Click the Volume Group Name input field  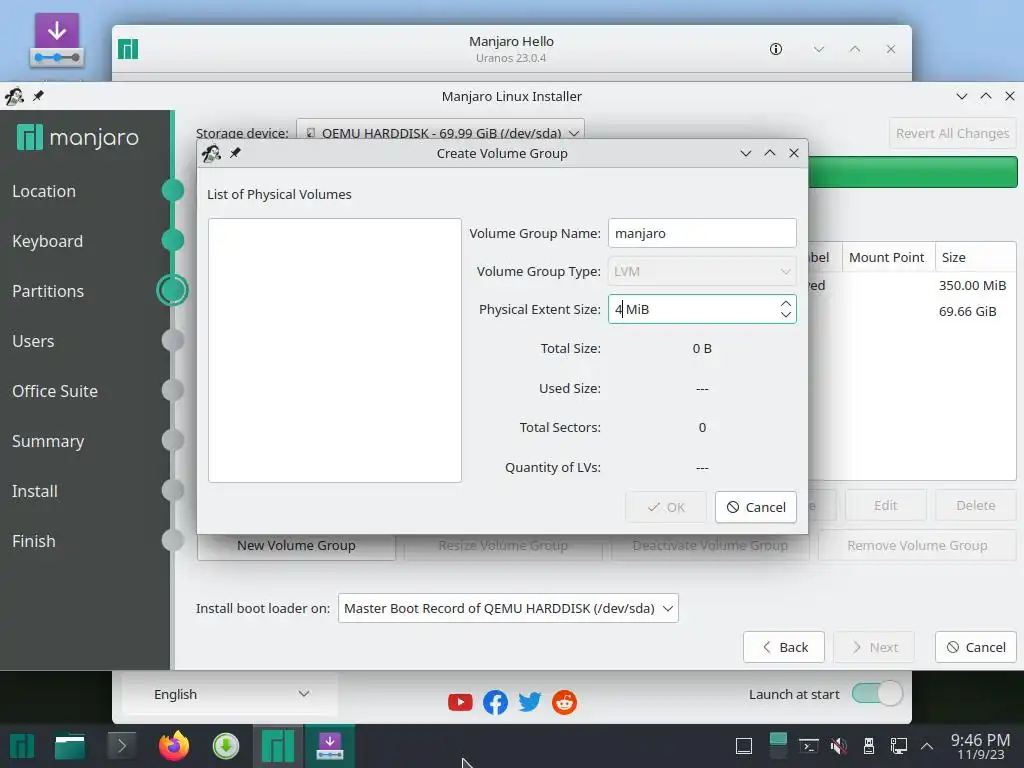coord(702,233)
